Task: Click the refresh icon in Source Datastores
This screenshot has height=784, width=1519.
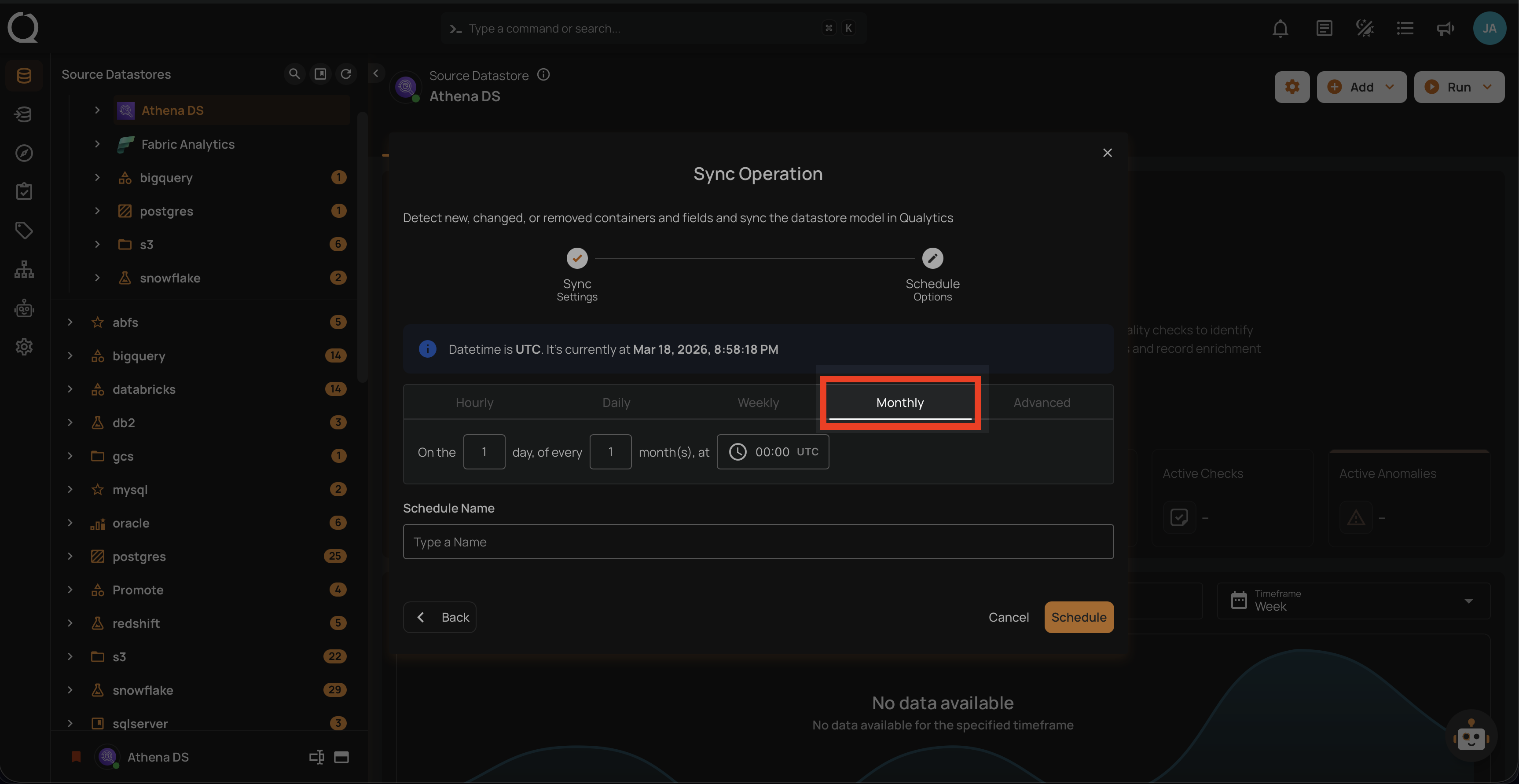Action: click(346, 73)
